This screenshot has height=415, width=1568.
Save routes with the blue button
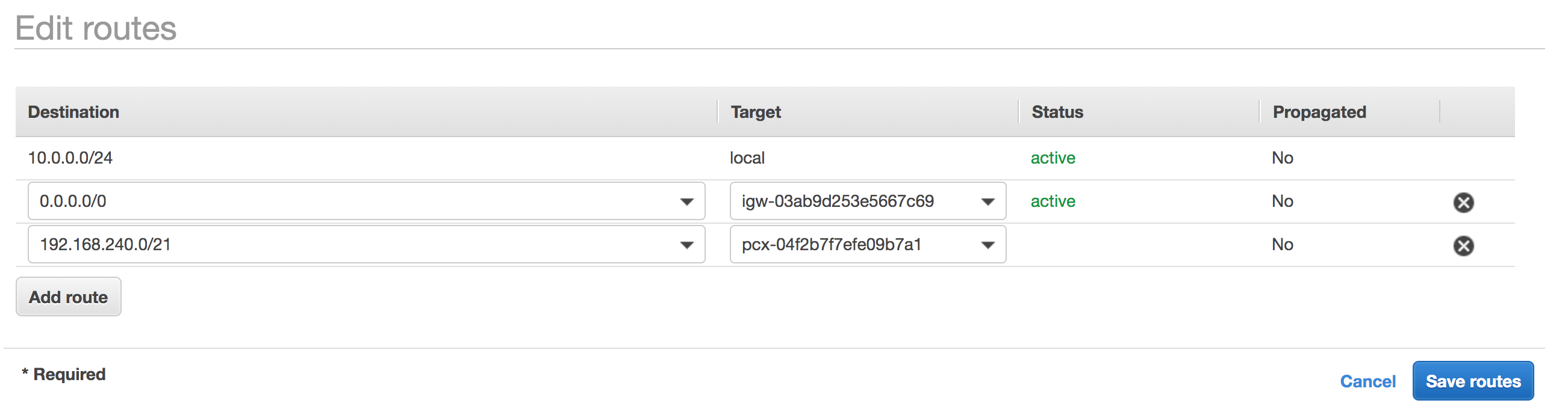(1473, 381)
